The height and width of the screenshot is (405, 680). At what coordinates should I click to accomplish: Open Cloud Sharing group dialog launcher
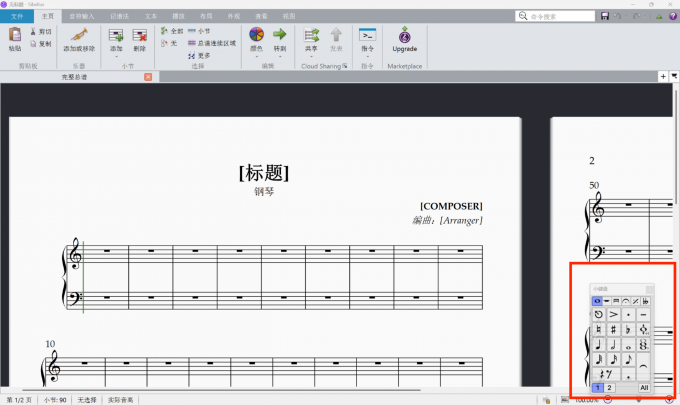345,66
